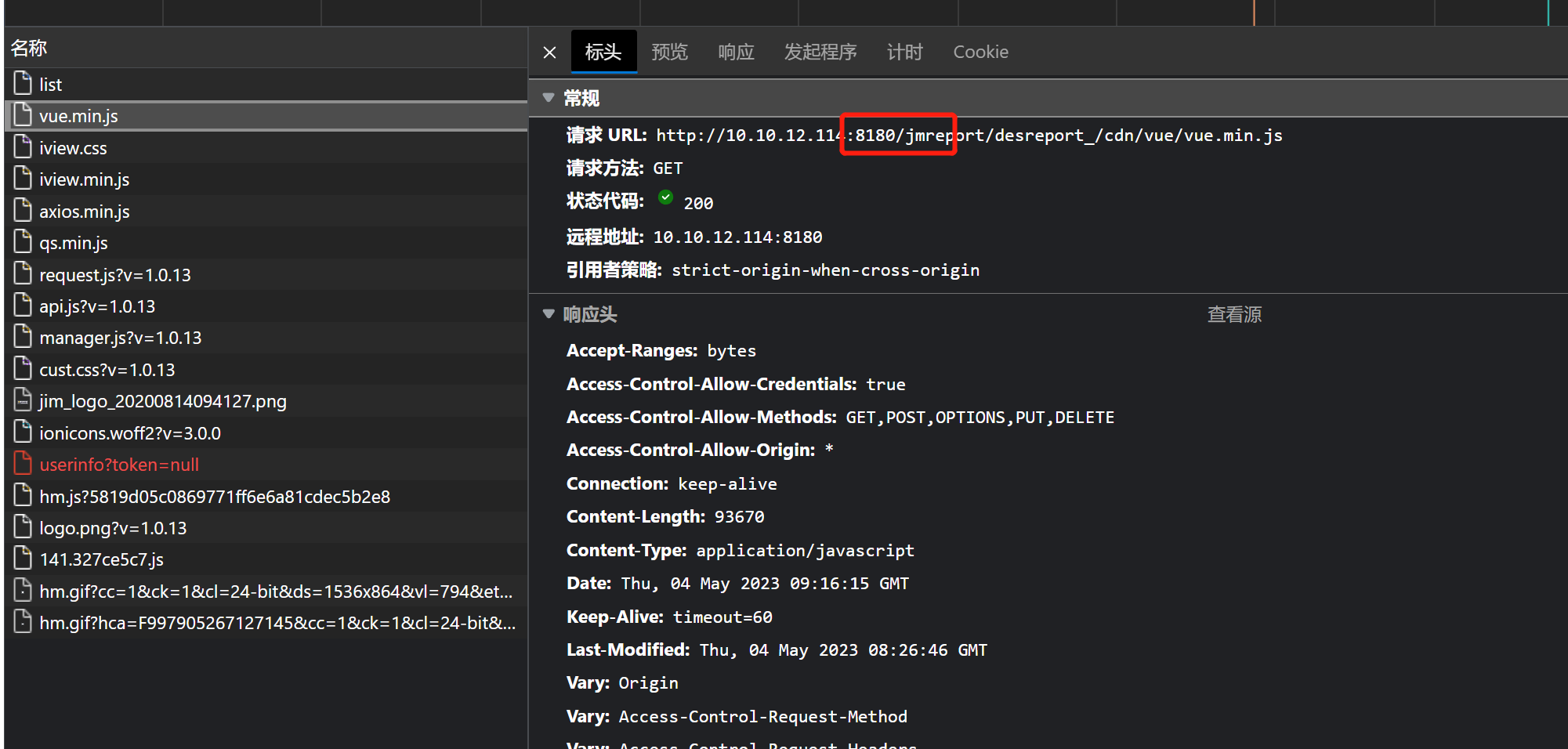Switch to the 预览 tab

click(669, 52)
